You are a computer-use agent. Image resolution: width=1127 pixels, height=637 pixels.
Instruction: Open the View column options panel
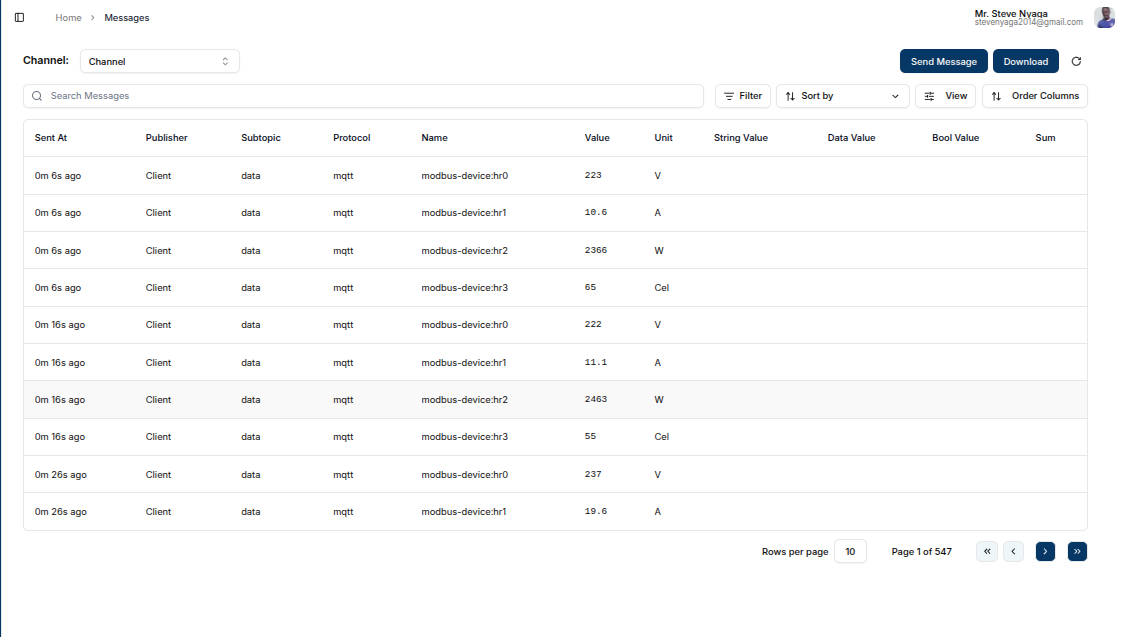945,95
